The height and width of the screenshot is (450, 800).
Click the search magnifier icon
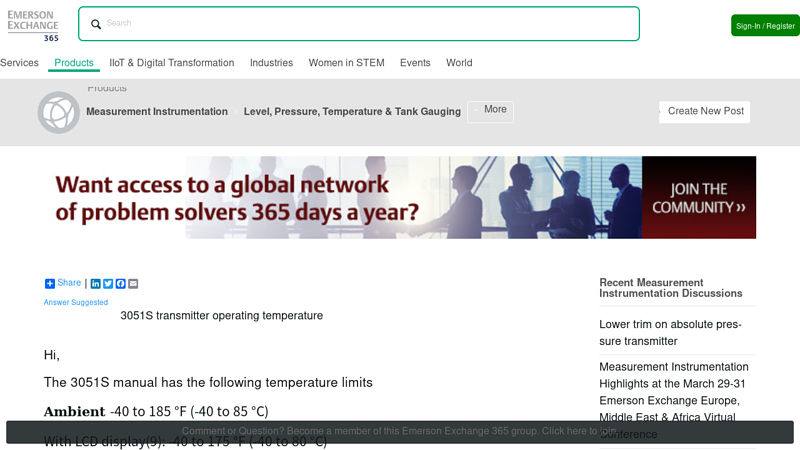[96, 24]
